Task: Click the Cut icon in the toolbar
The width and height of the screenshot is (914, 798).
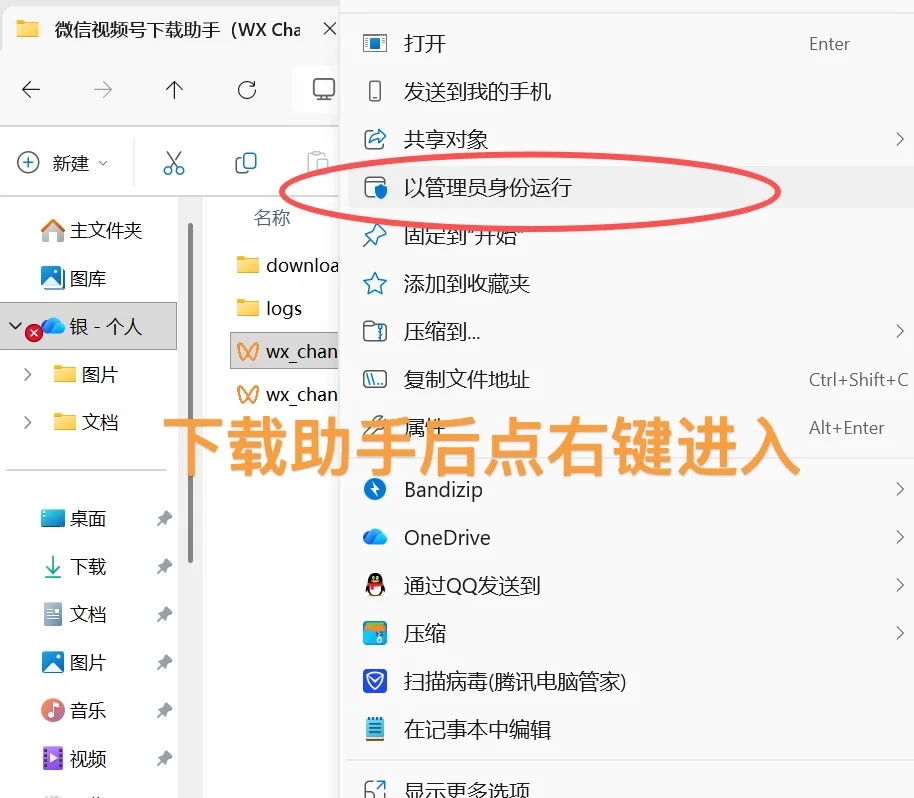Action: click(x=172, y=162)
